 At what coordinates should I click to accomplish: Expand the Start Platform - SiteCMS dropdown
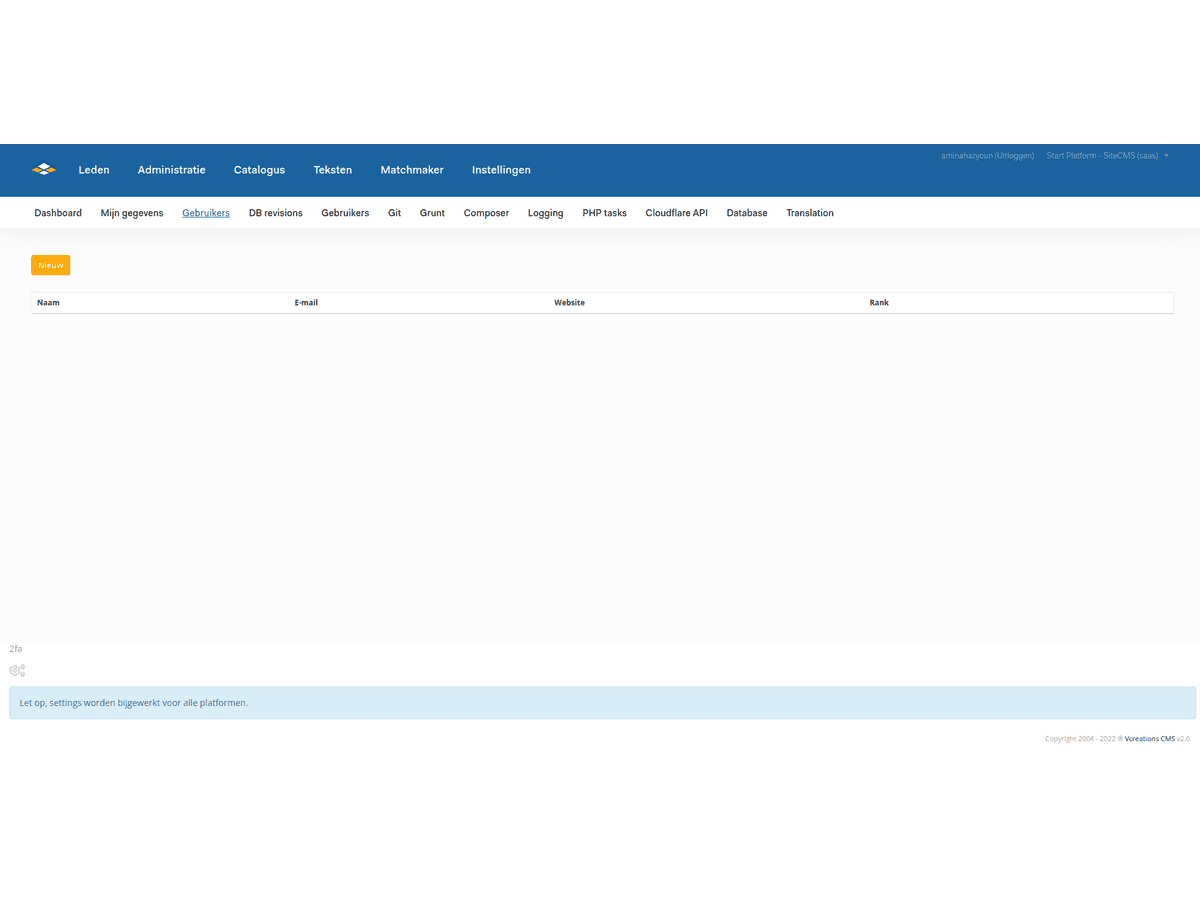click(1107, 156)
